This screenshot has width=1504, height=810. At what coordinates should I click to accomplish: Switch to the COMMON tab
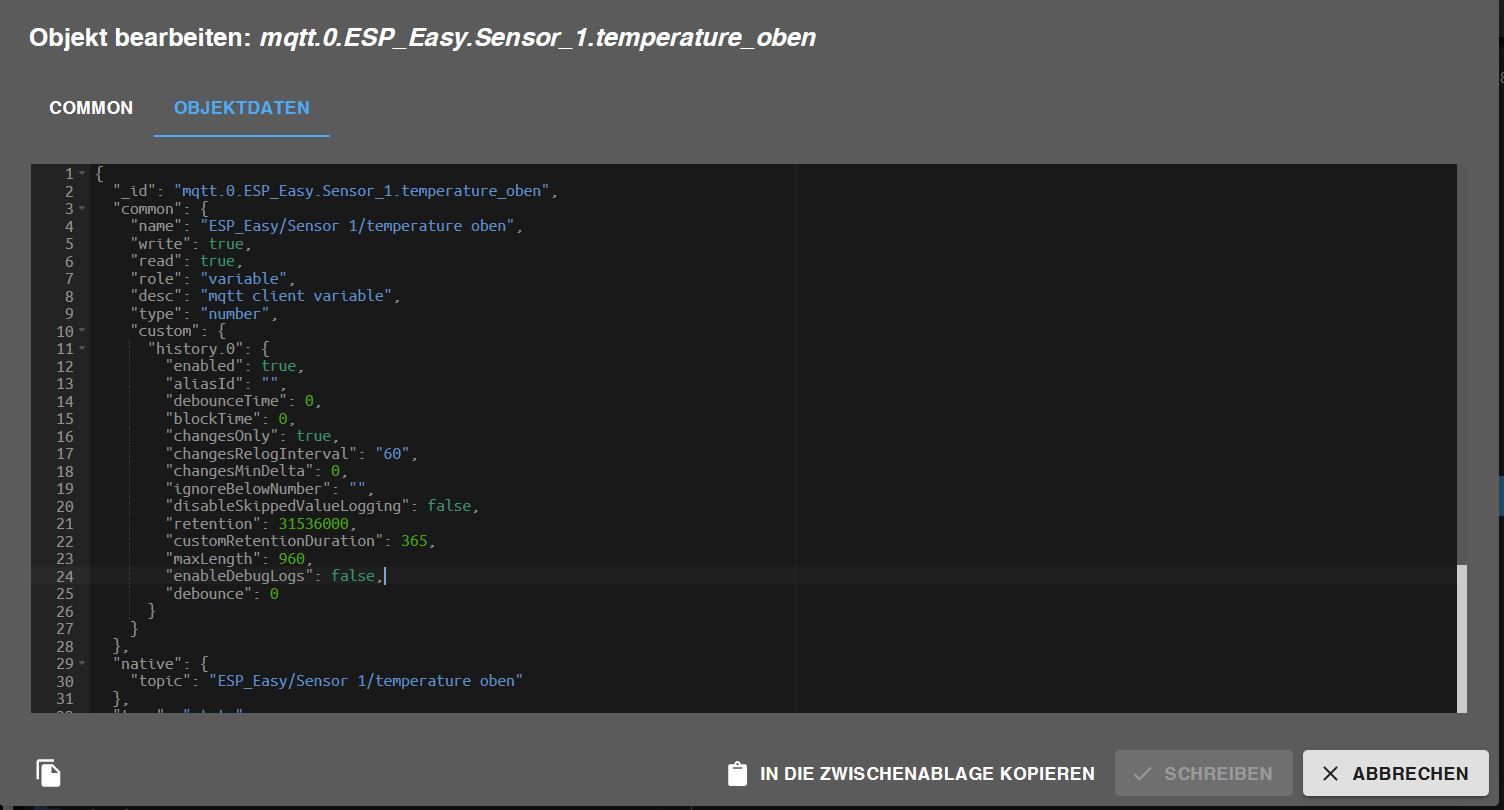point(91,108)
